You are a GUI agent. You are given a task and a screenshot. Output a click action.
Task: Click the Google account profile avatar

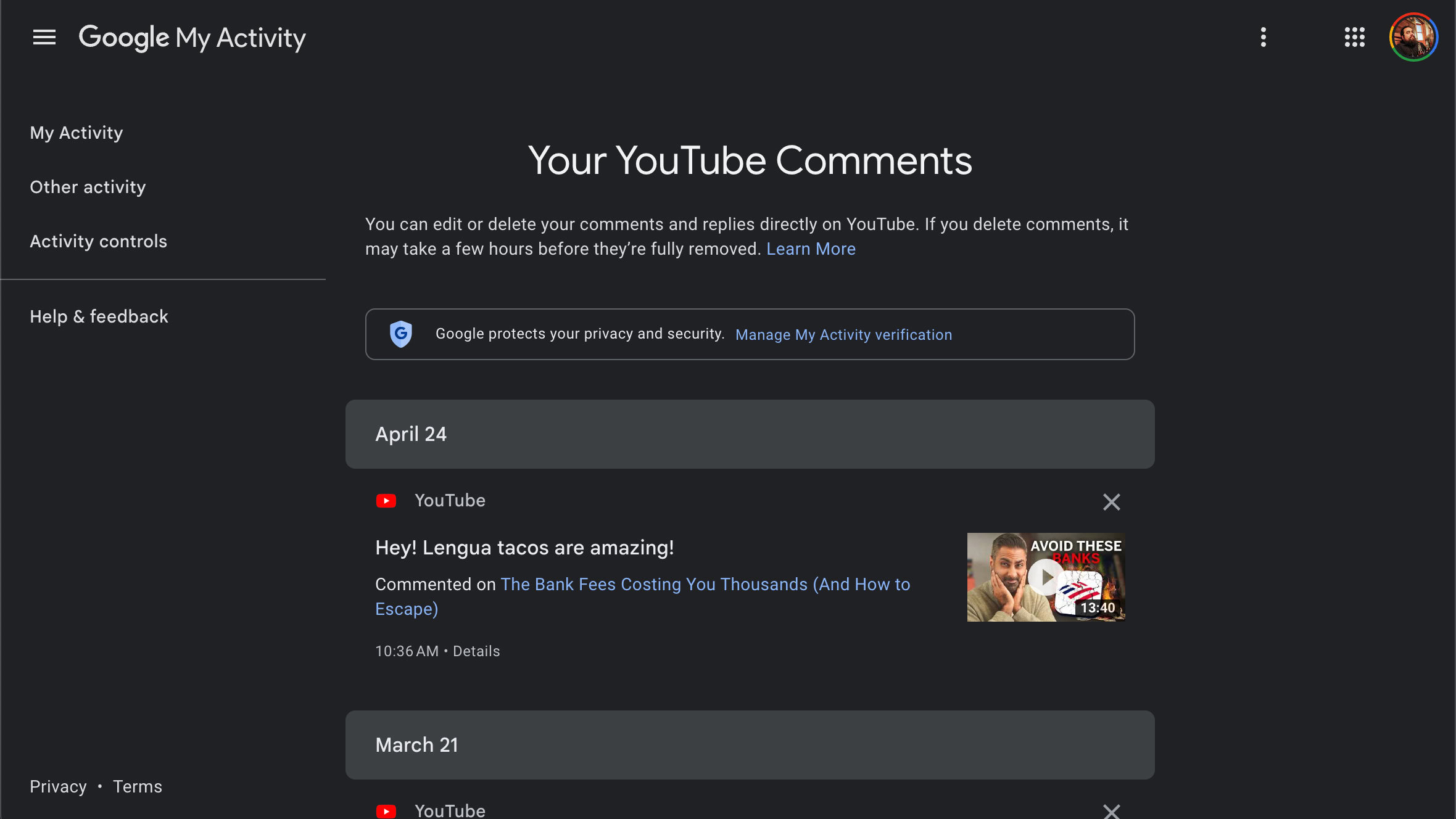(x=1413, y=38)
